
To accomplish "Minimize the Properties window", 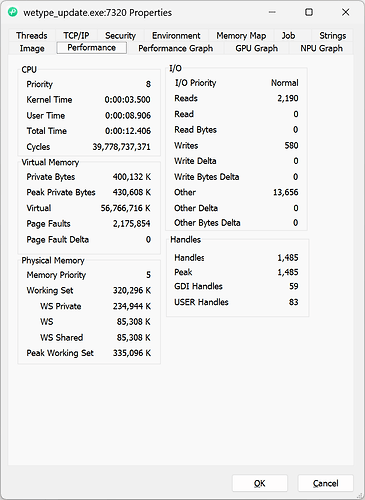I will coord(272,12).
